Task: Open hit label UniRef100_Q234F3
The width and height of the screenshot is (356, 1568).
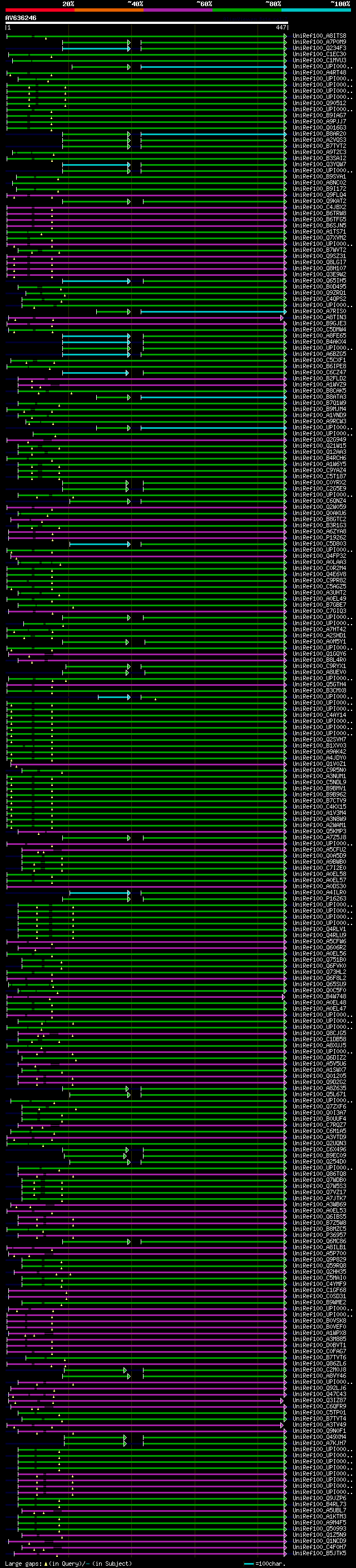Action: point(319,48)
